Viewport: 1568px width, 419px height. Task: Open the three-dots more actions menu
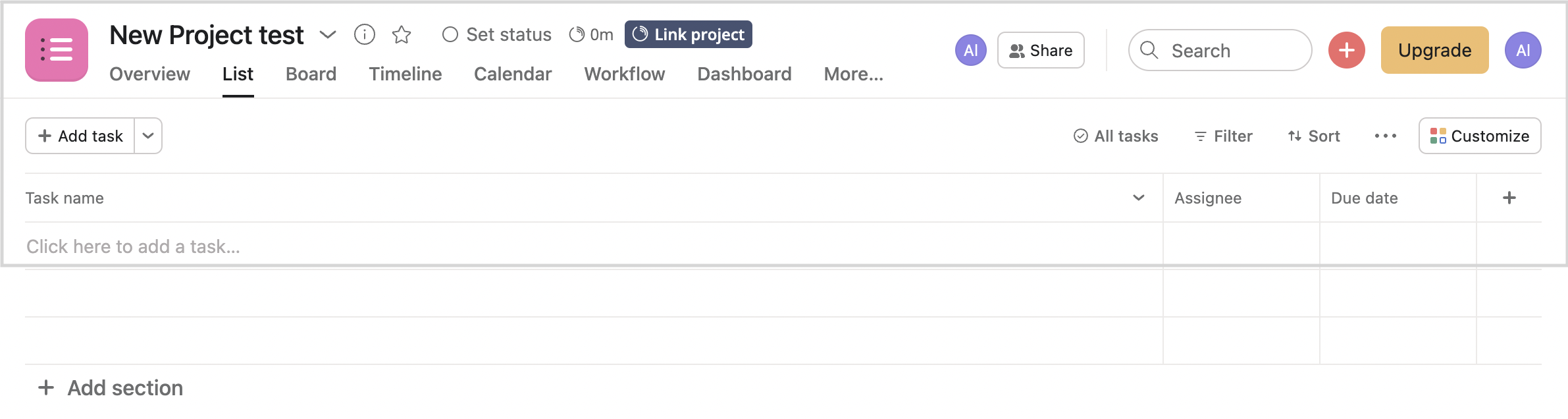click(x=1386, y=136)
